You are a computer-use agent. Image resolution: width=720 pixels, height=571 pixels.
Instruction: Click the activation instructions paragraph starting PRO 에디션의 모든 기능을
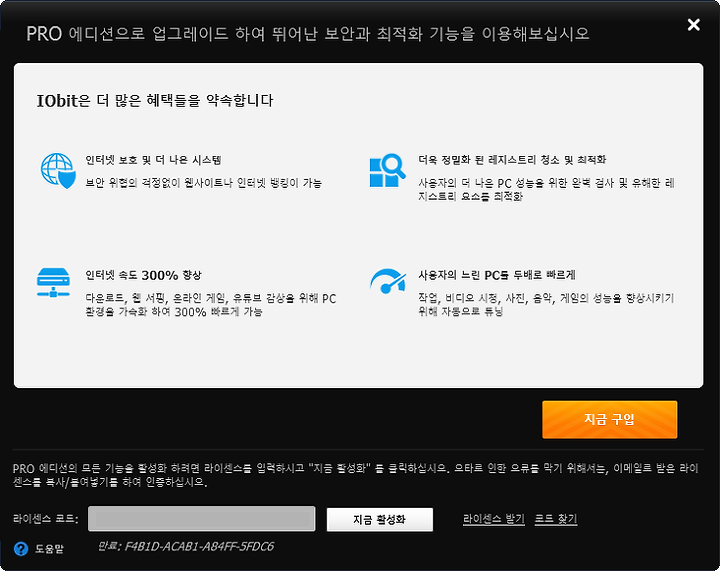[x=356, y=475]
